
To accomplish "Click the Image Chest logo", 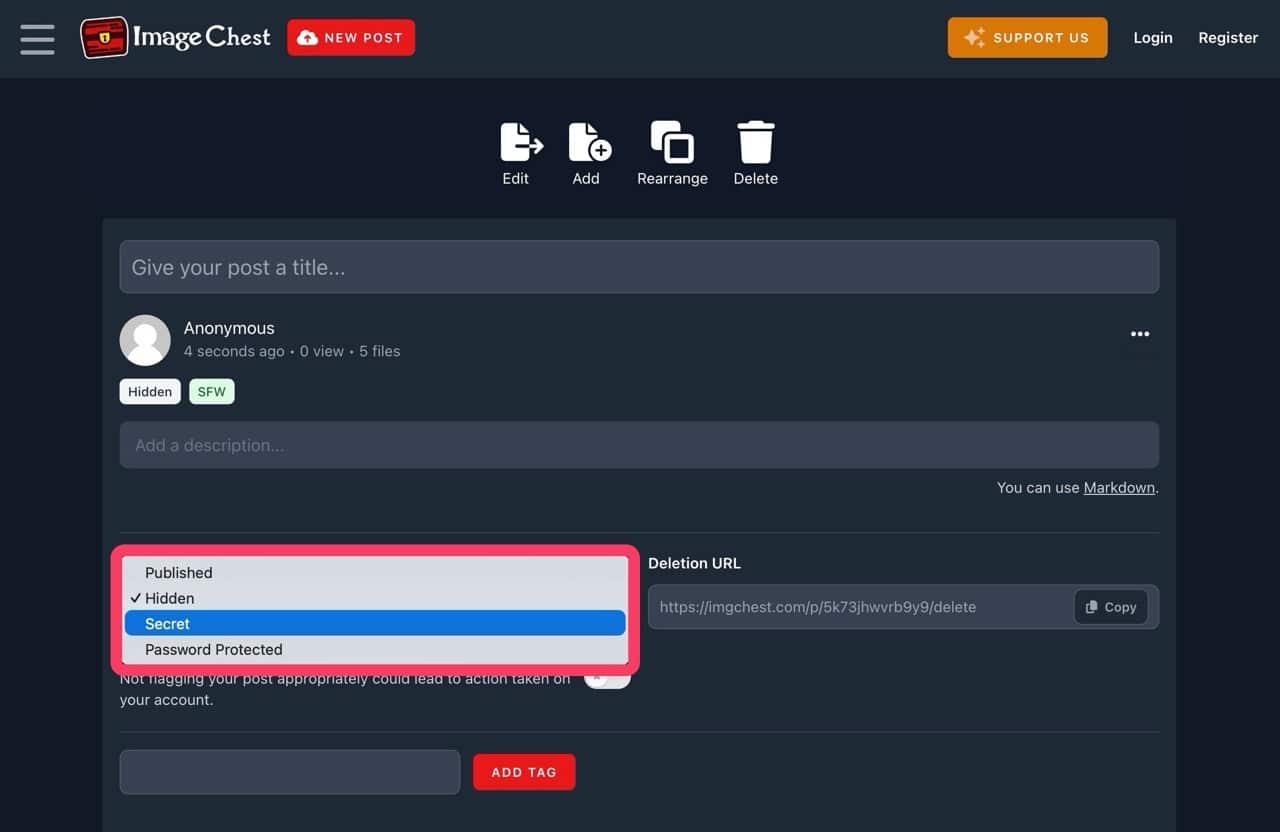I will (x=176, y=38).
